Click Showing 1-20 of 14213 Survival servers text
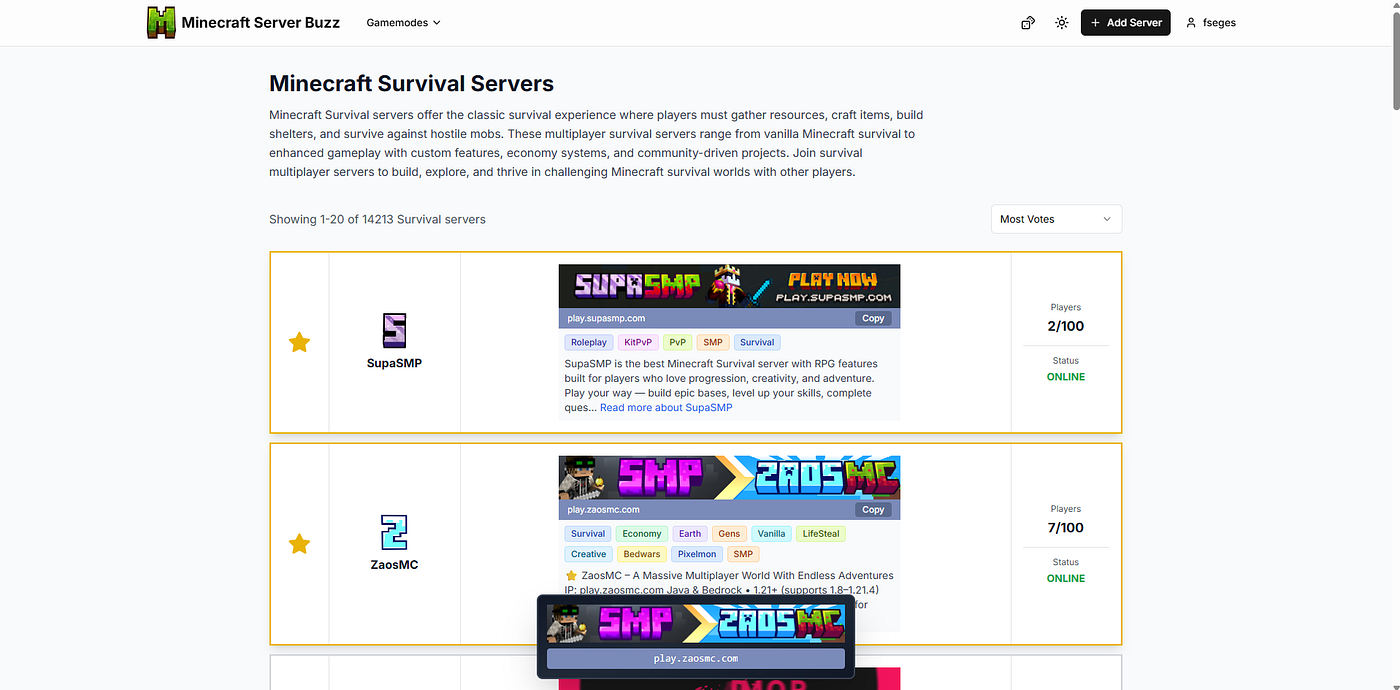The image size is (1400, 690). 377,219
